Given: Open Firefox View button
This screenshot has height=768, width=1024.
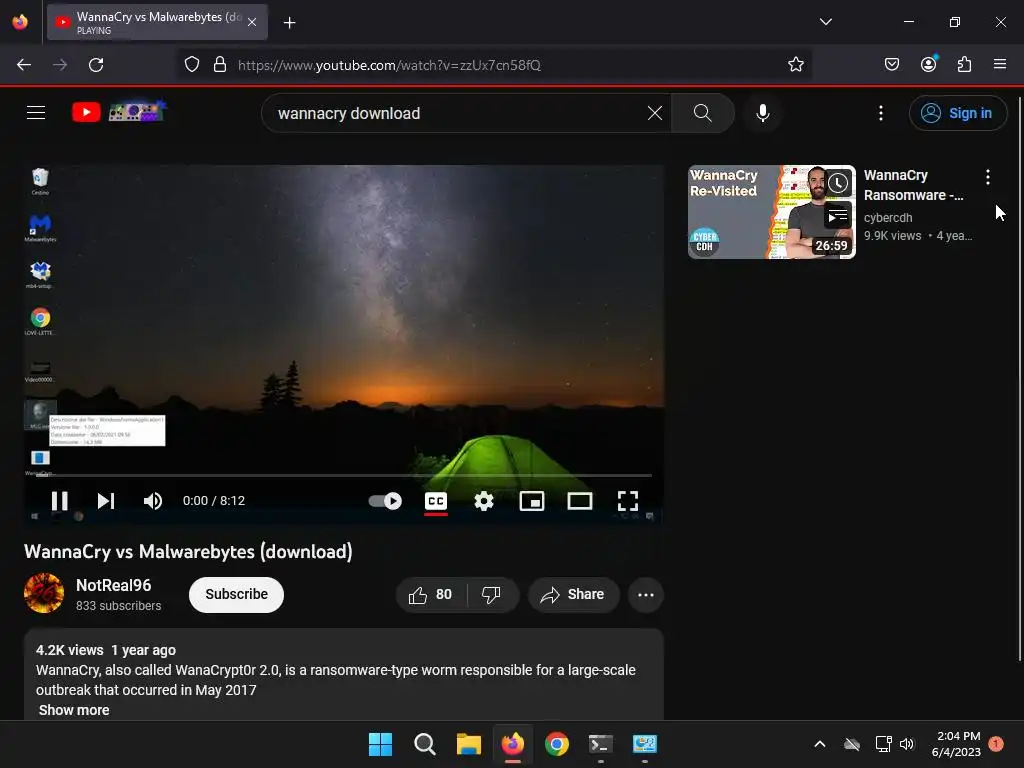Looking at the screenshot, I should 20,22.
